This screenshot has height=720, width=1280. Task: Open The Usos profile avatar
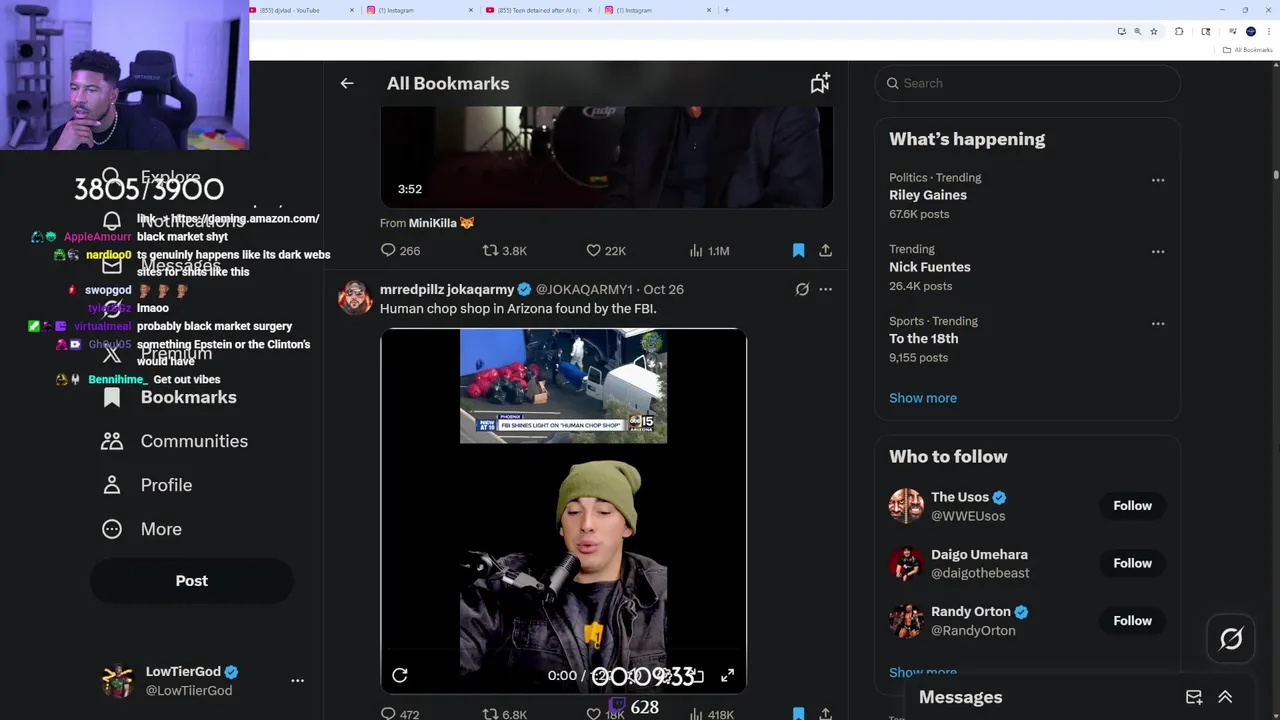pyautogui.click(x=906, y=506)
